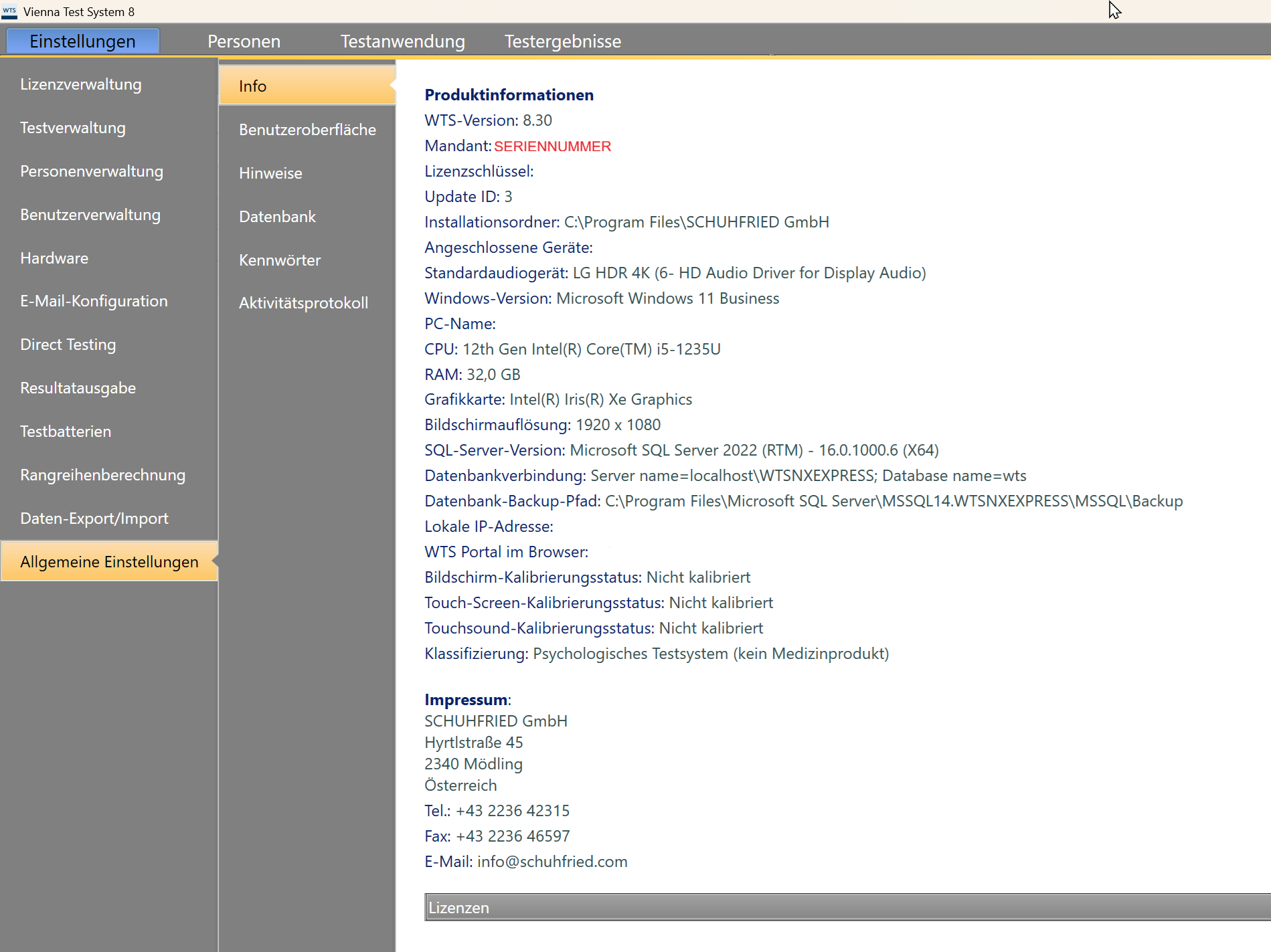
Task: Switch to the Personen tab
Action: point(244,41)
